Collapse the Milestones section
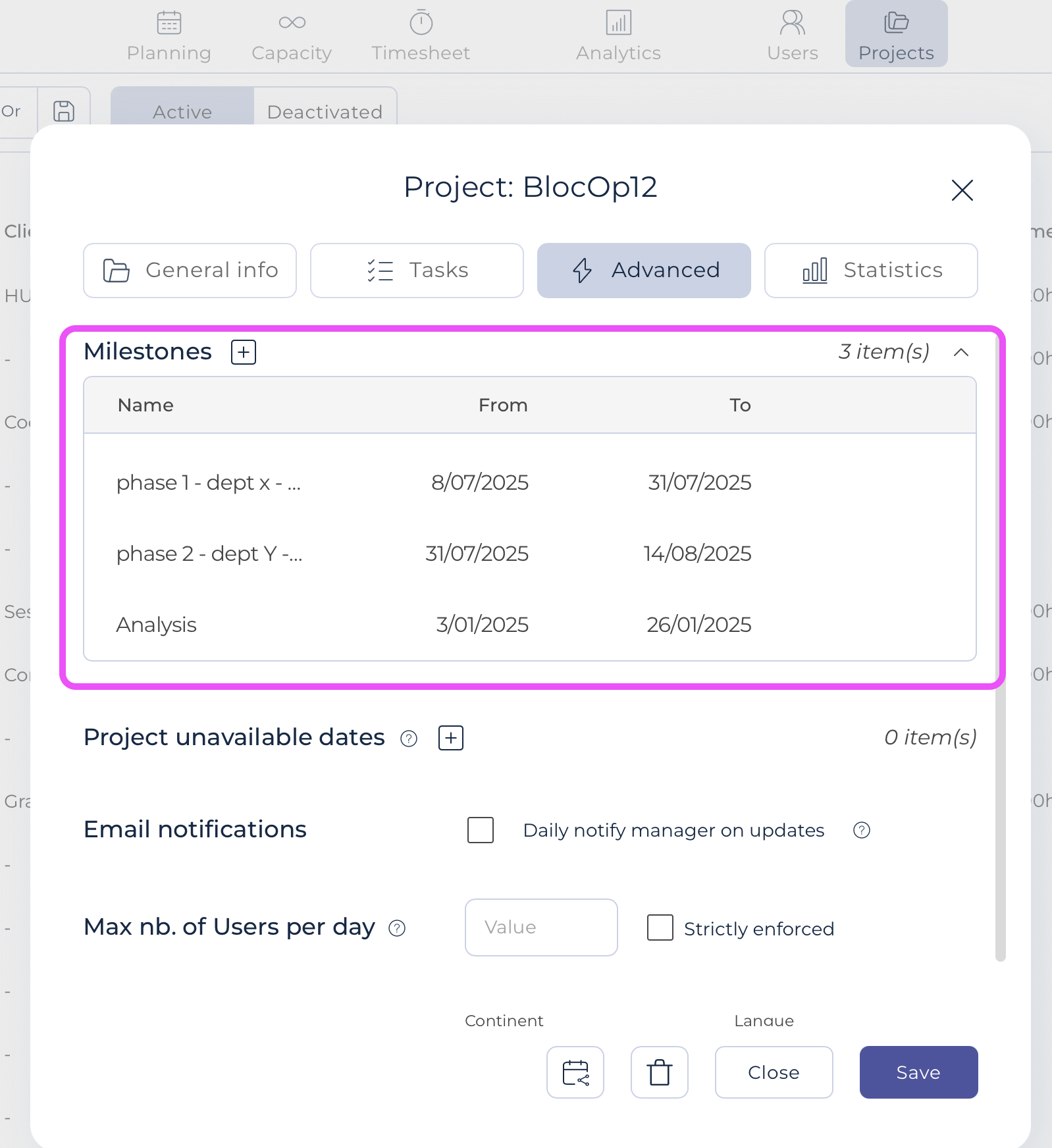Viewport: 1052px width, 1148px height. (x=961, y=352)
